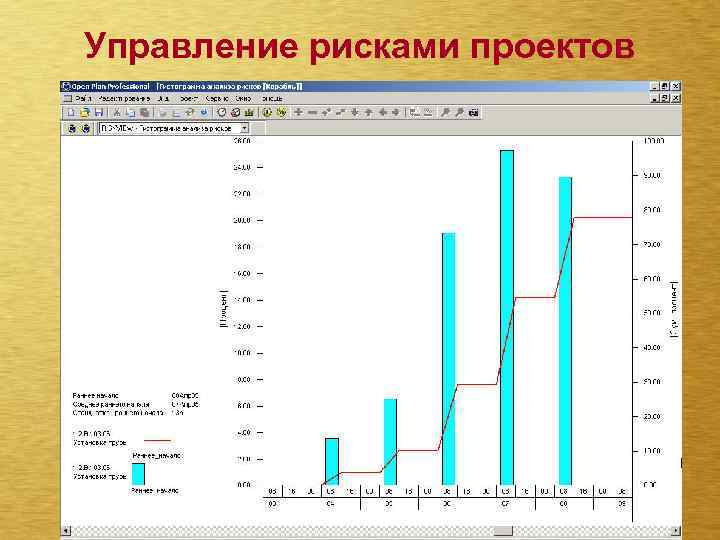
Task: Click the blue circular refresh toolbar icon
Action: [x=204, y=112]
